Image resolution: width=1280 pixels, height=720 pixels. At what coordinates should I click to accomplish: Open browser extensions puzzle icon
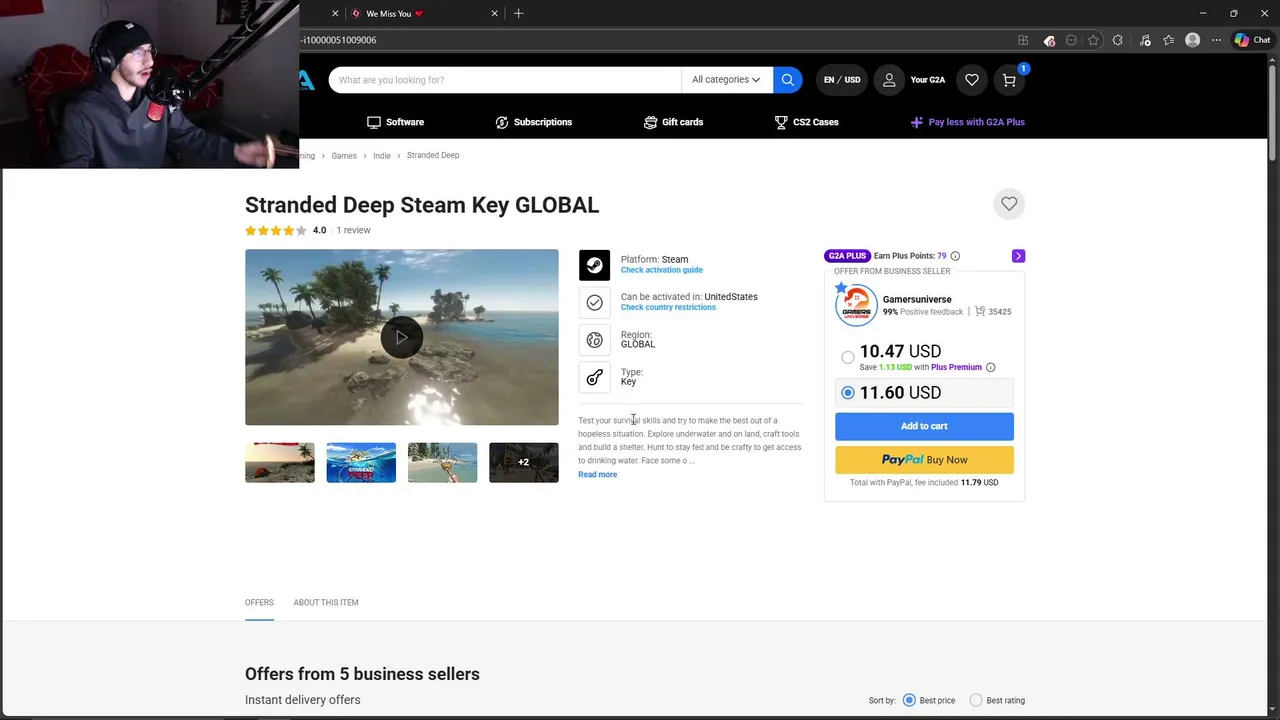1118,40
